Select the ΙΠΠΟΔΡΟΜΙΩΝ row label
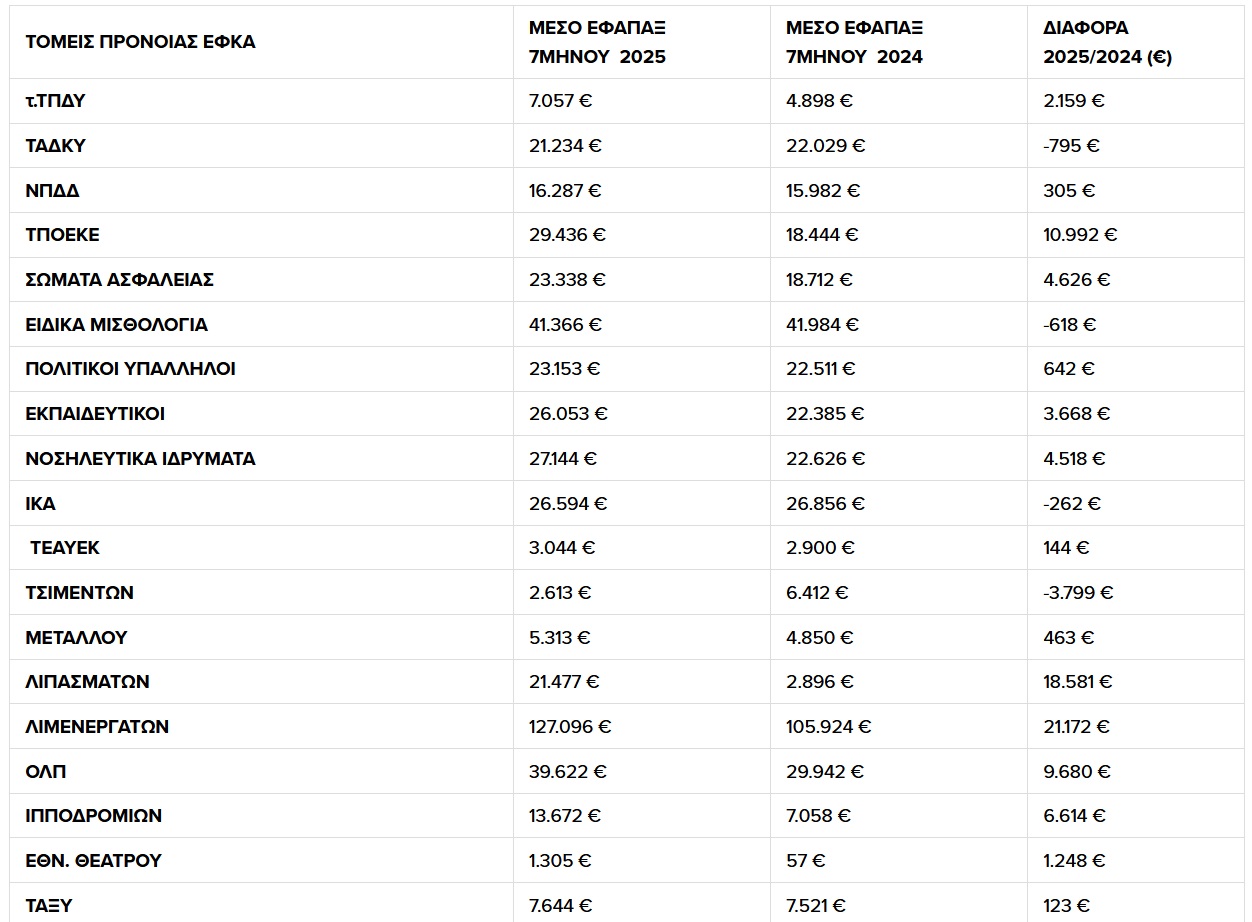Image resolution: width=1252 pixels, height=922 pixels. (x=93, y=816)
